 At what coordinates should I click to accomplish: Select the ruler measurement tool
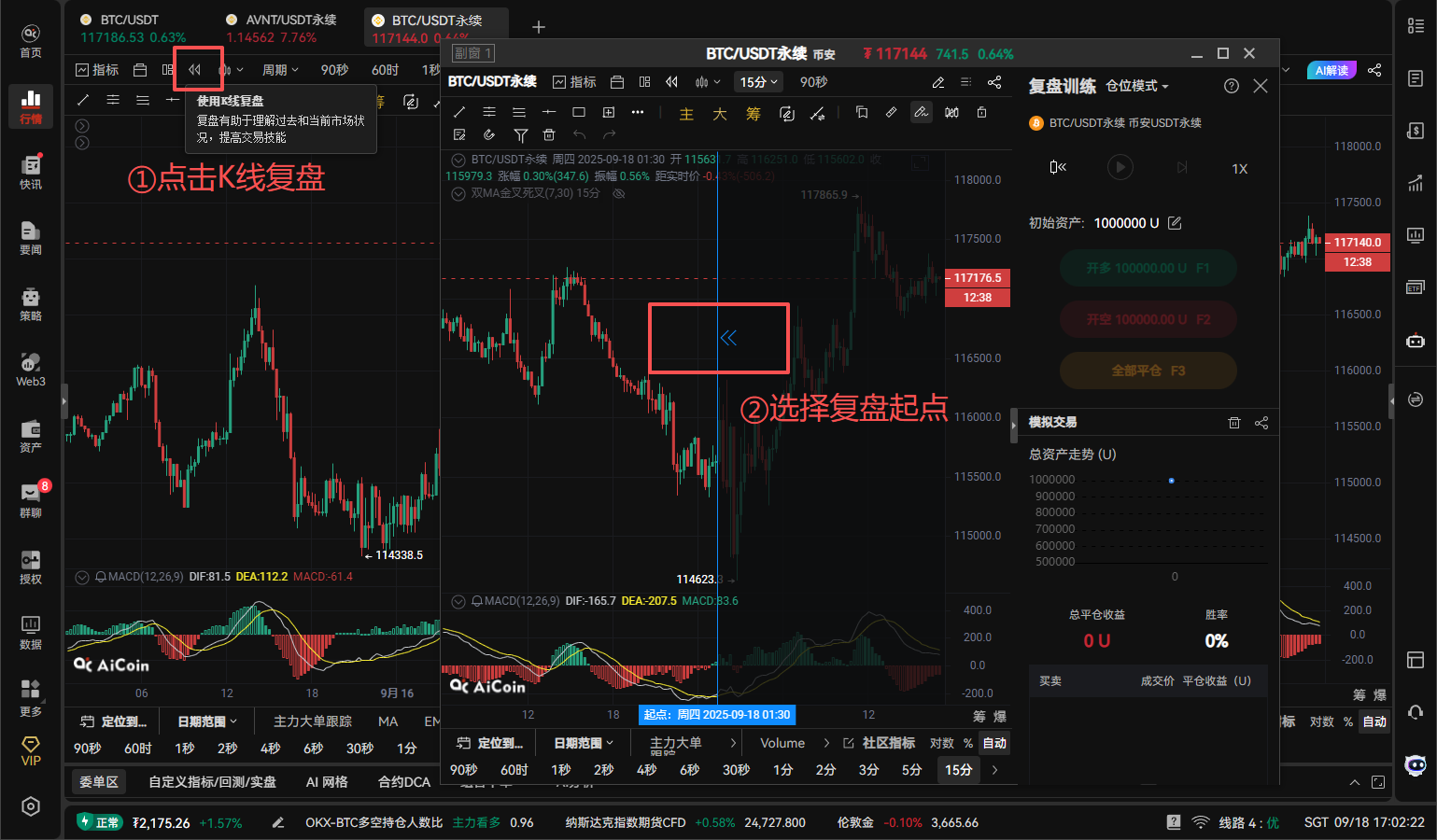pyautogui.click(x=891, y=112)
